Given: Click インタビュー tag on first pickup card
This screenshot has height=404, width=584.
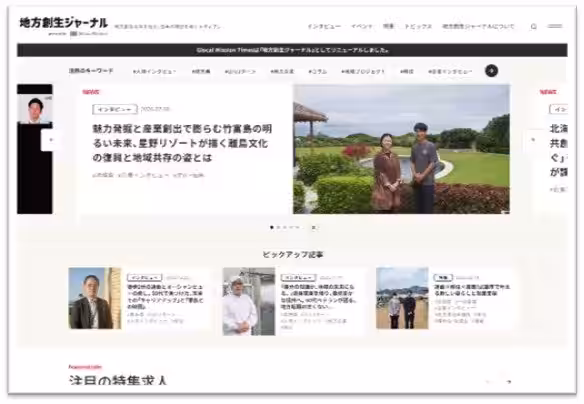Looking at the screenshot, I should coord(145,278).
